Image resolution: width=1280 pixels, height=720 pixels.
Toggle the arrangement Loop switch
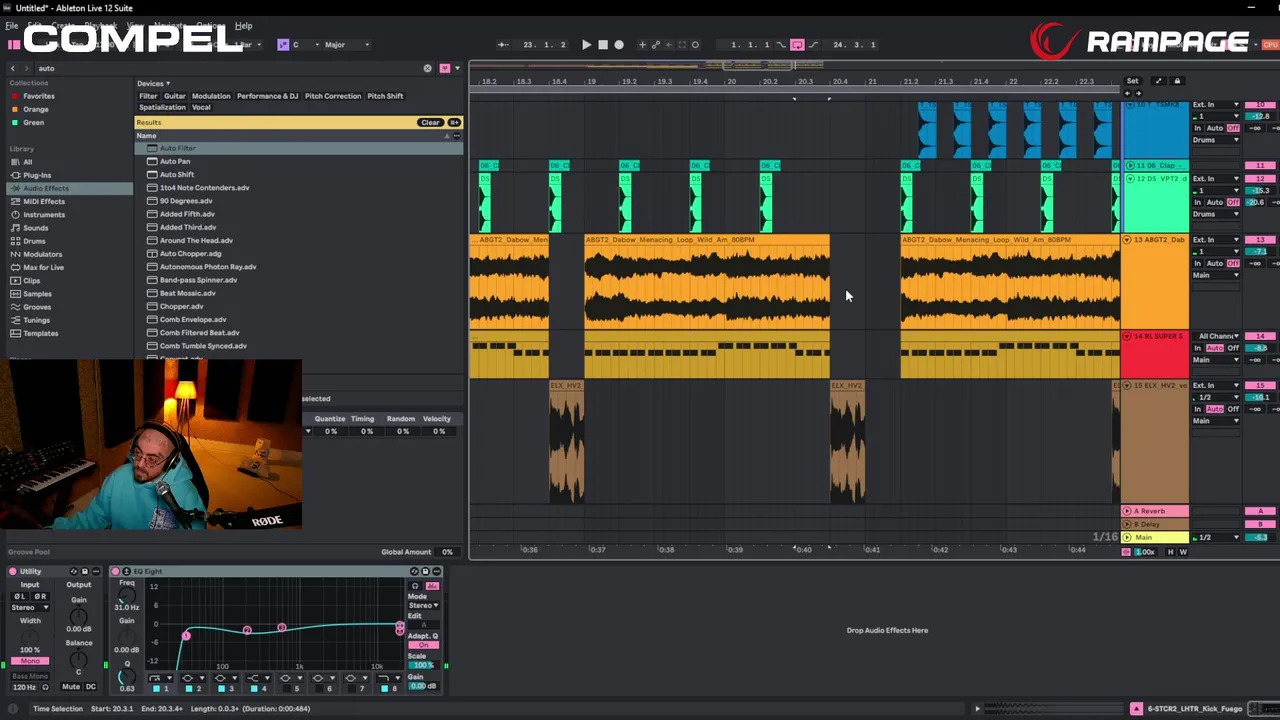click(x=797, y=45)
